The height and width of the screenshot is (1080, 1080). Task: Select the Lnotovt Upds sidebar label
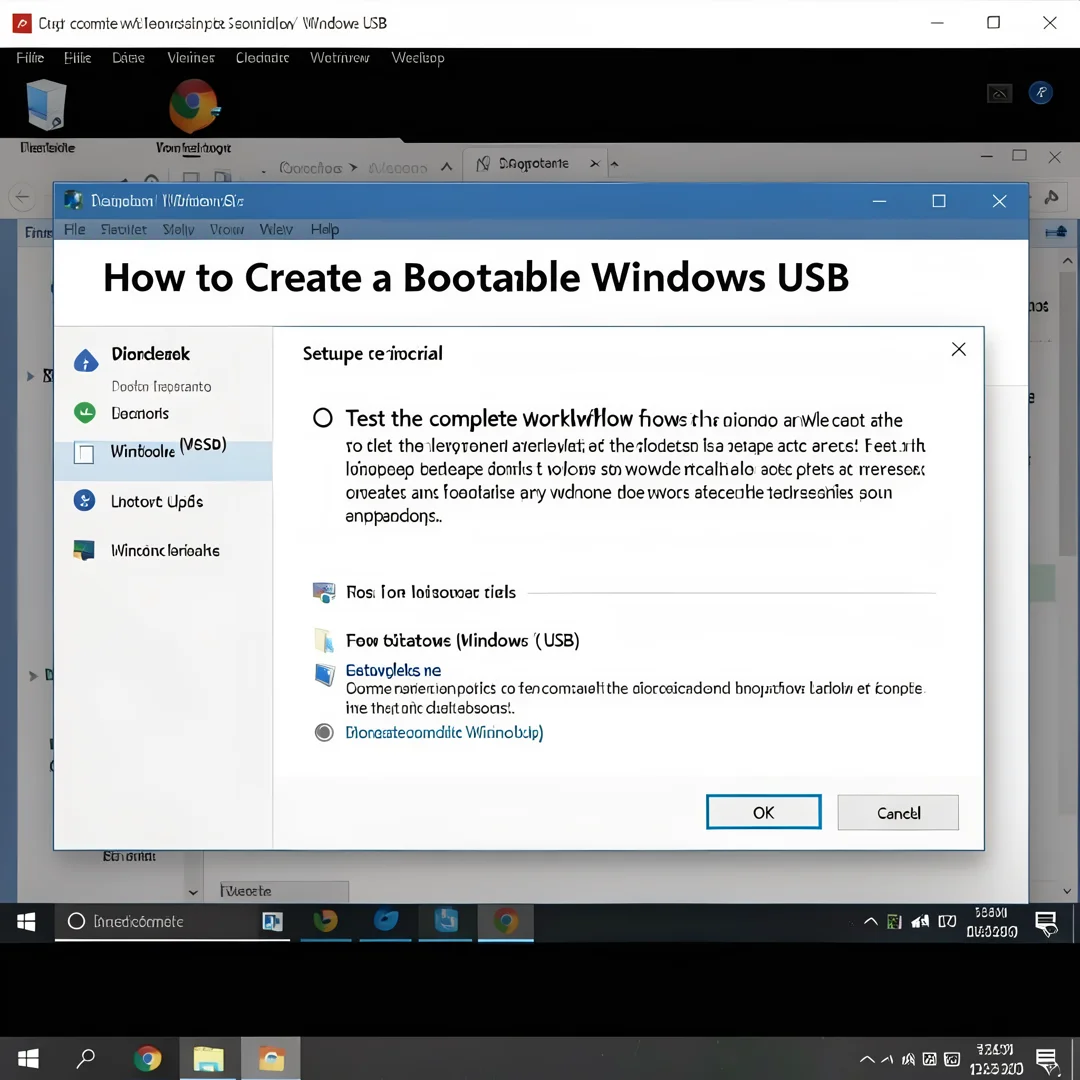[157, 501]
